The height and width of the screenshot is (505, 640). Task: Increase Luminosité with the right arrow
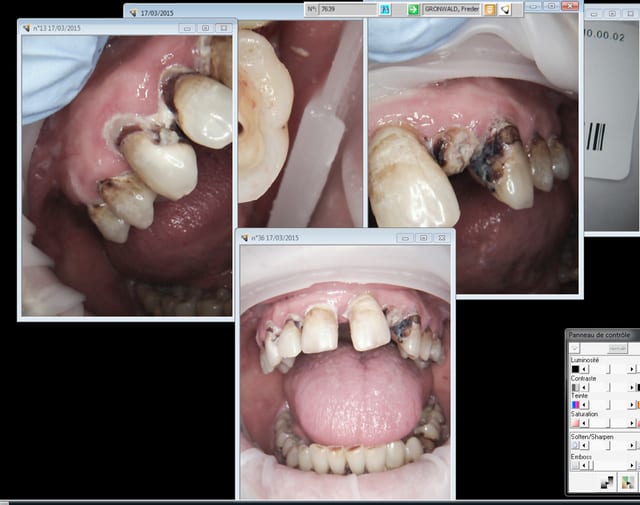[631, 369]
